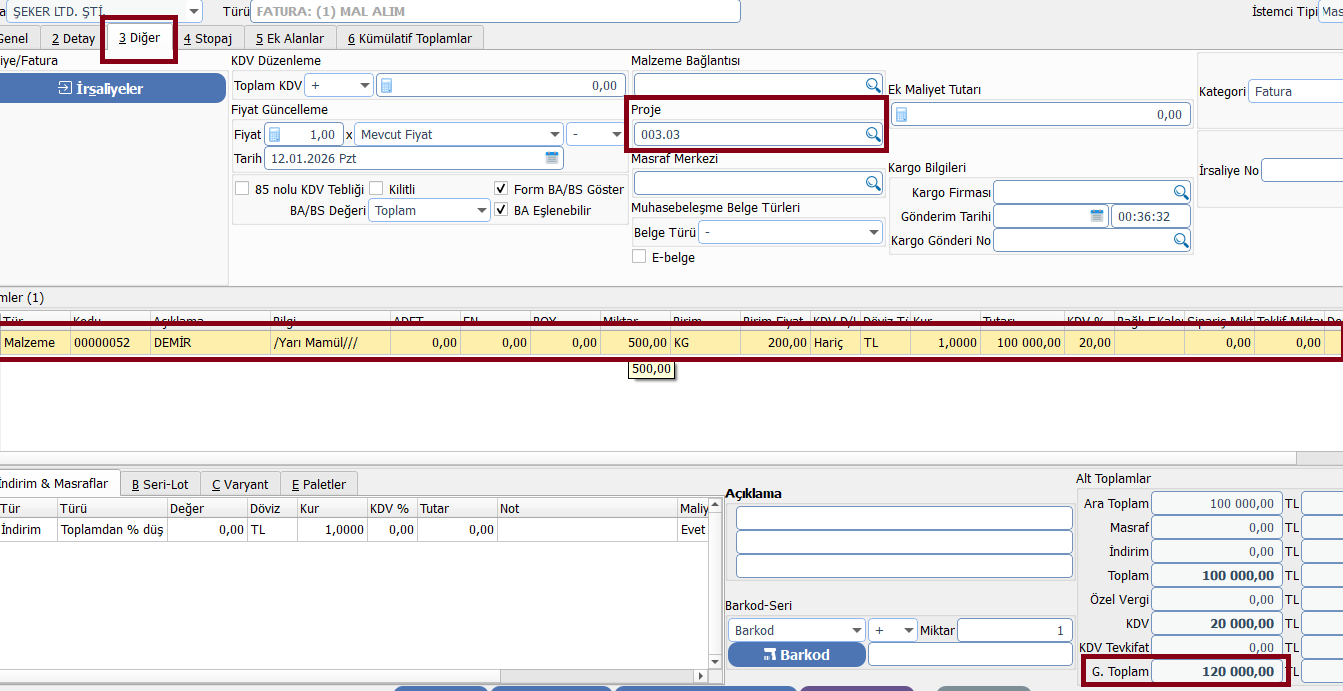Open Kargo Firması lookup magnifier
Viewport: 1343px width, 691px height.
pos(1181,192)
